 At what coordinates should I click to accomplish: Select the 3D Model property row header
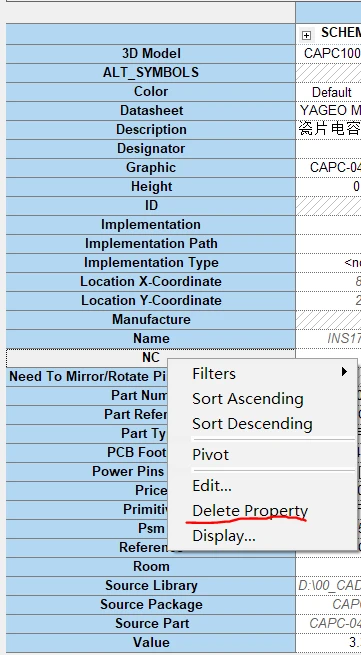(x=151, y=53)
